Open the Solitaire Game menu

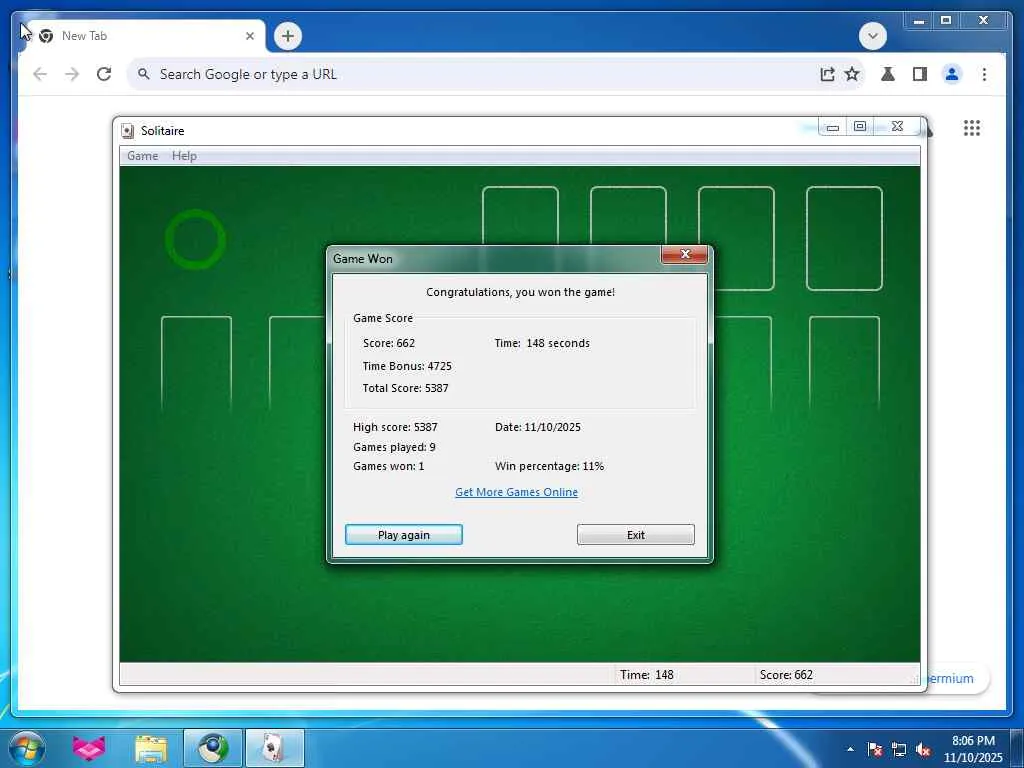point(142,155)
